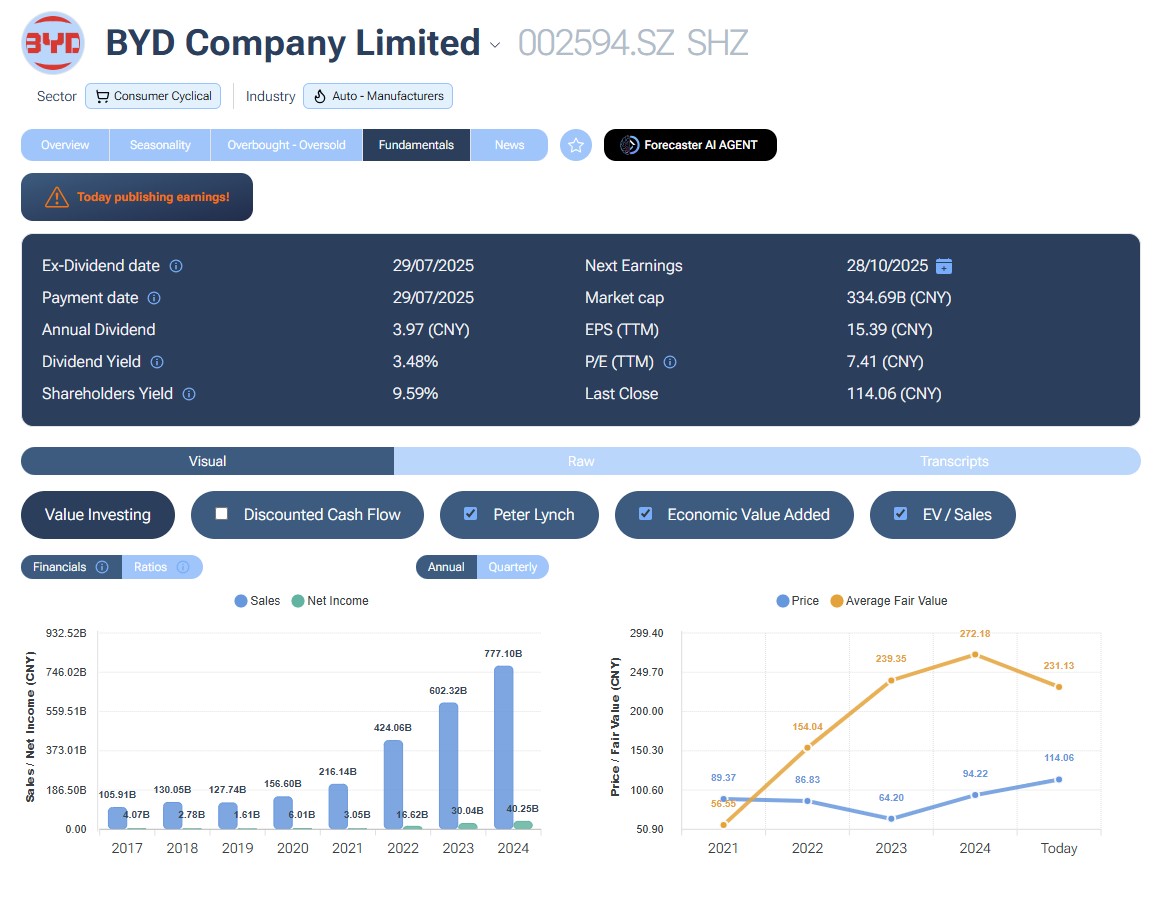The width and height of the screenshot is (1167, 909).
Task: Add stock to favorites with star icon
Action: pyautogui.click(x=575, y=145)
